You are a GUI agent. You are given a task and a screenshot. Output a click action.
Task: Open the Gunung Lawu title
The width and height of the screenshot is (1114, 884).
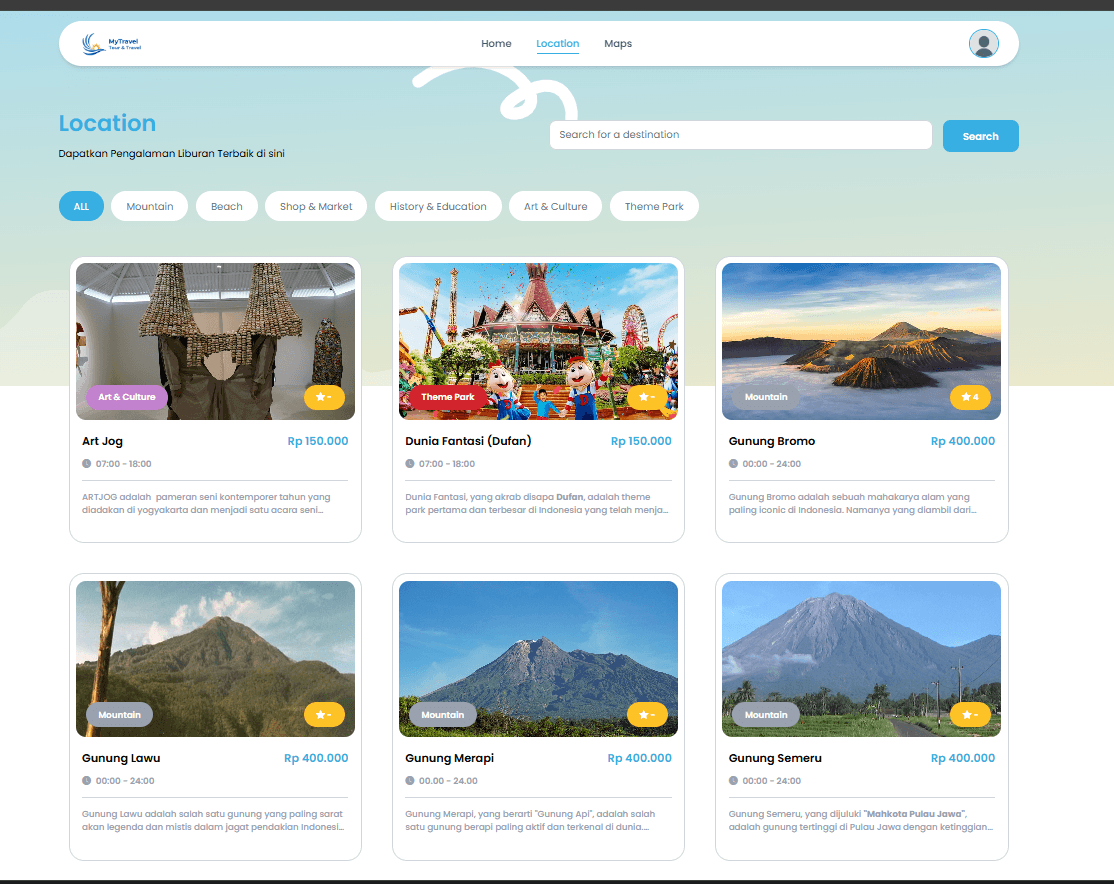click(x=121, y=758)
